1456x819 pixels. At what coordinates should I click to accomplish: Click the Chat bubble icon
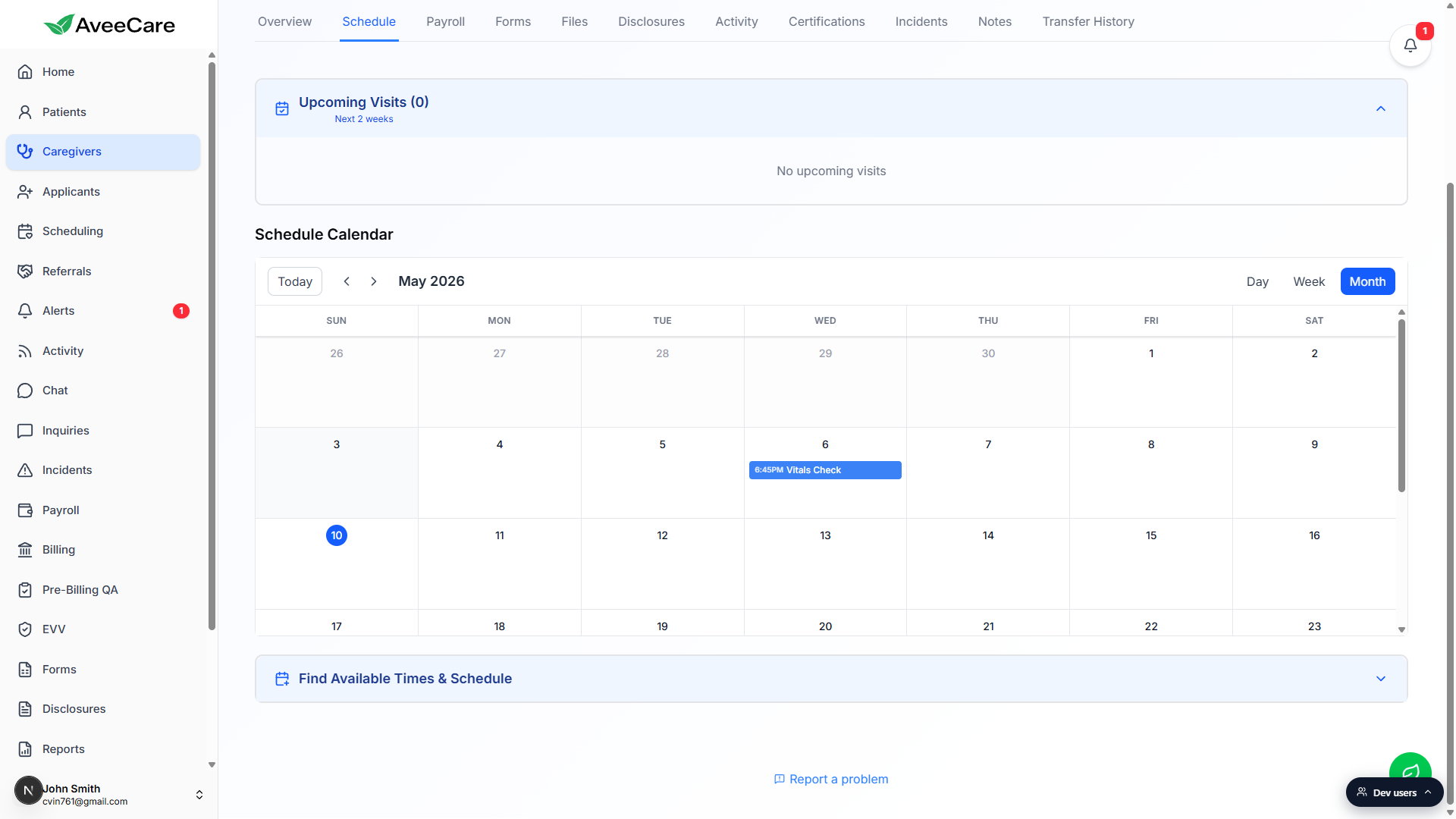click(x=25, y=391)
